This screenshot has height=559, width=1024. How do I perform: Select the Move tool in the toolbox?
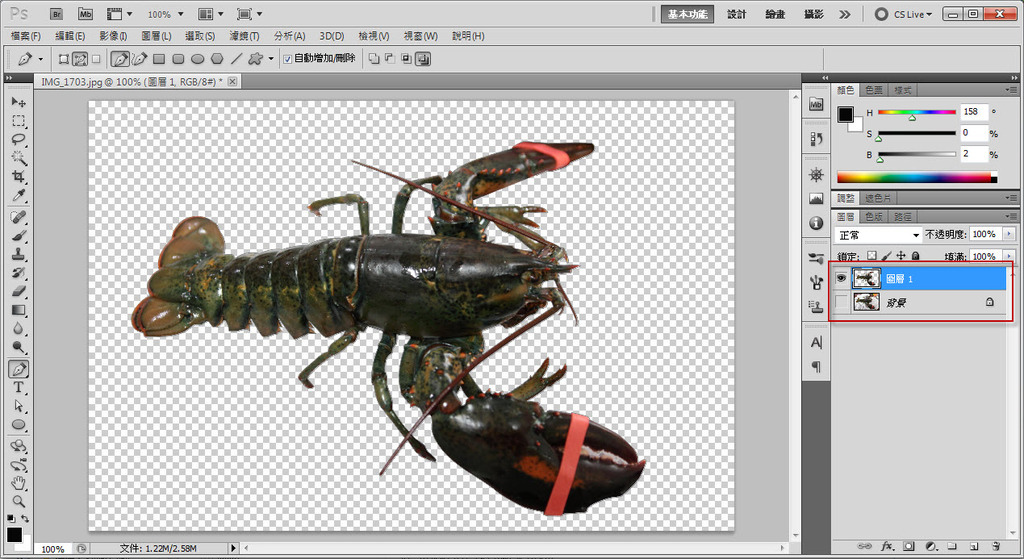(18, 102)
